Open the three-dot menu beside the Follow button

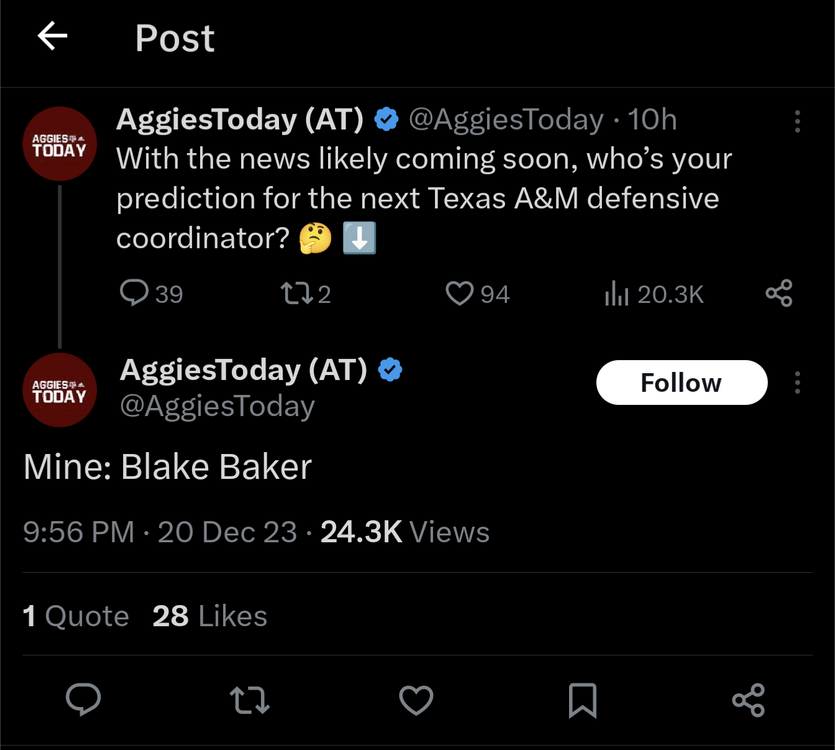[797, 382]
